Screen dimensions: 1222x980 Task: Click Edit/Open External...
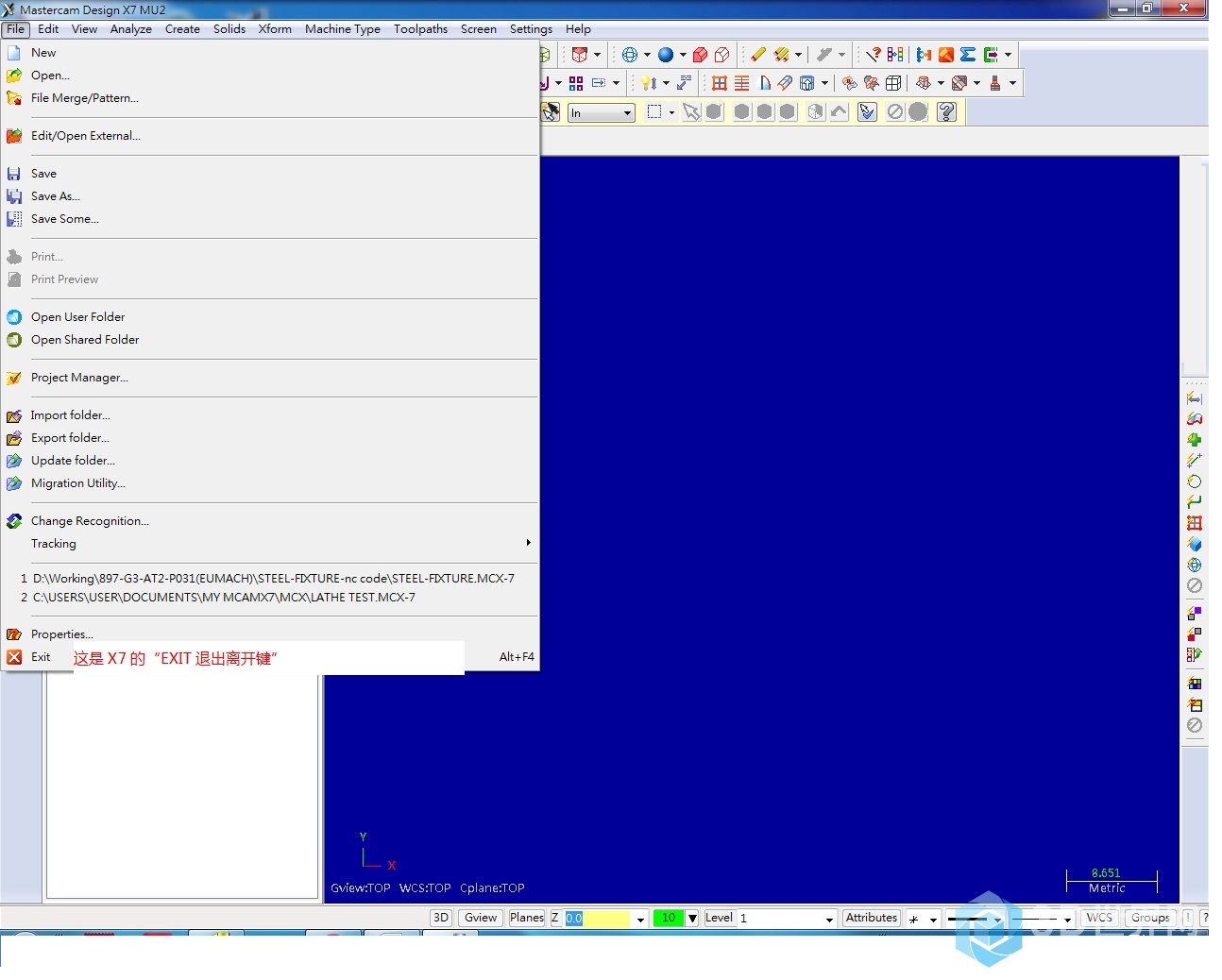click(270, 136)
